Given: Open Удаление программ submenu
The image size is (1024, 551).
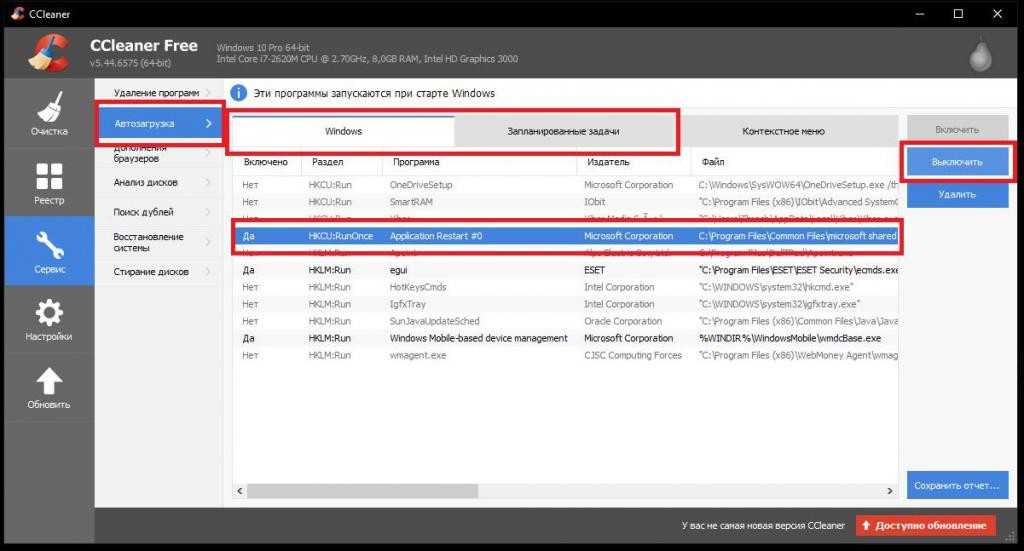Looking at the screenshot, I should click(x=158, y=93).
